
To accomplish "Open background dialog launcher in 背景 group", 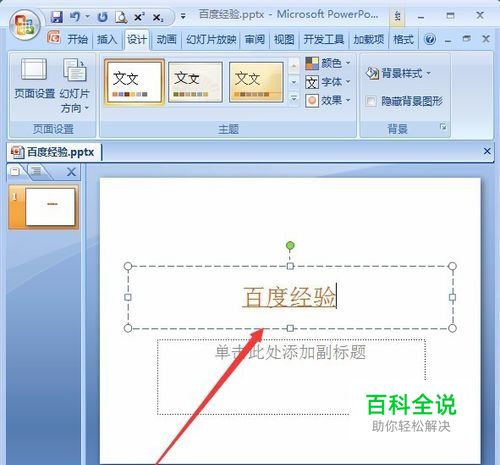I will point(443,127).
